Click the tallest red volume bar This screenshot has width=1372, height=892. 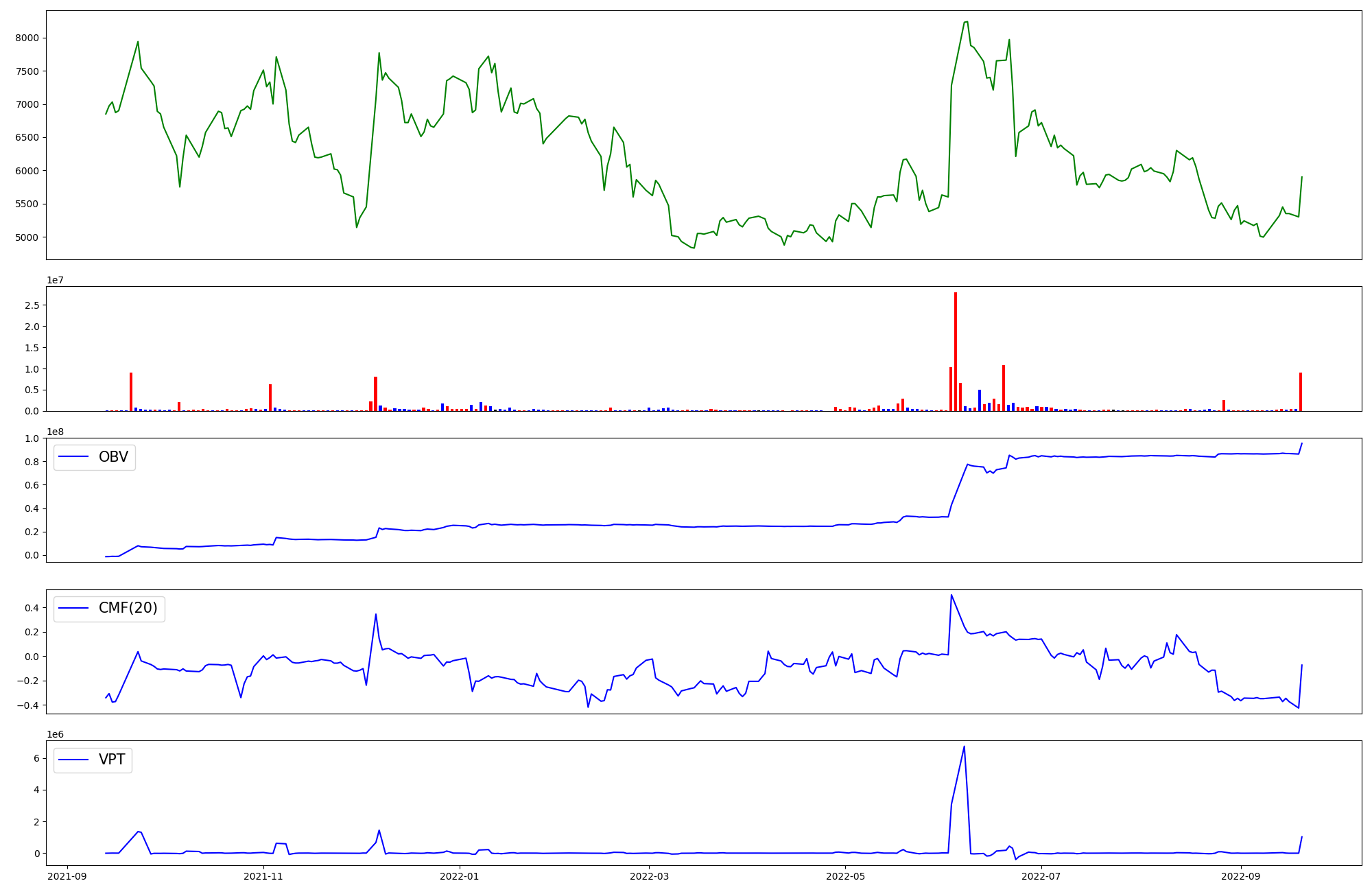tap(956, 350)
